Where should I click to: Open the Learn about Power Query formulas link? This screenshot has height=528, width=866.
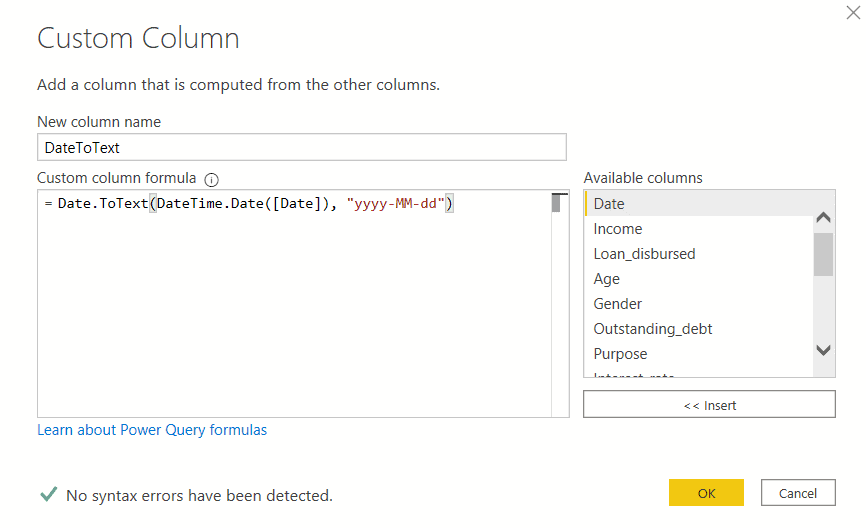click(x=152, y=430)
